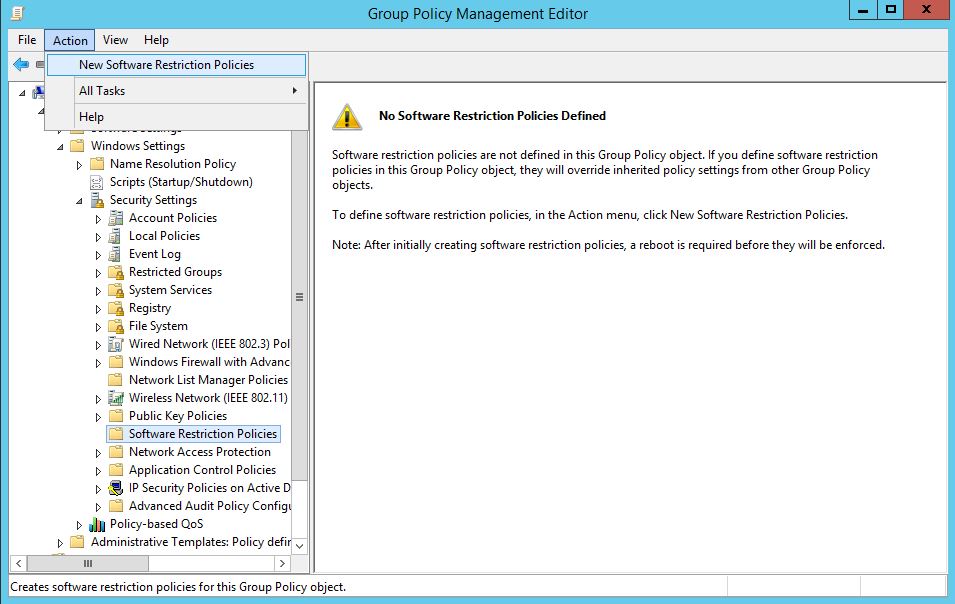Click the File System locked folder icon
The image size is (955, 604).
116,326
